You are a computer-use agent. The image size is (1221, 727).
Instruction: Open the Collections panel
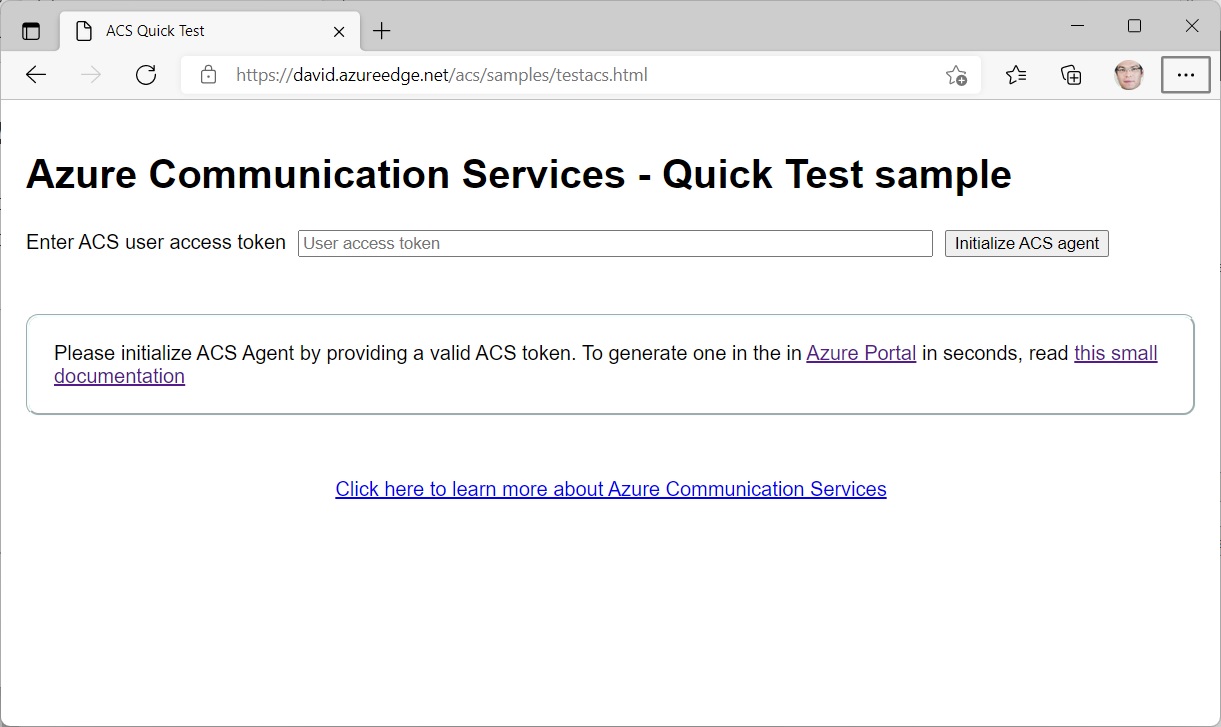tap(1071, 75)
